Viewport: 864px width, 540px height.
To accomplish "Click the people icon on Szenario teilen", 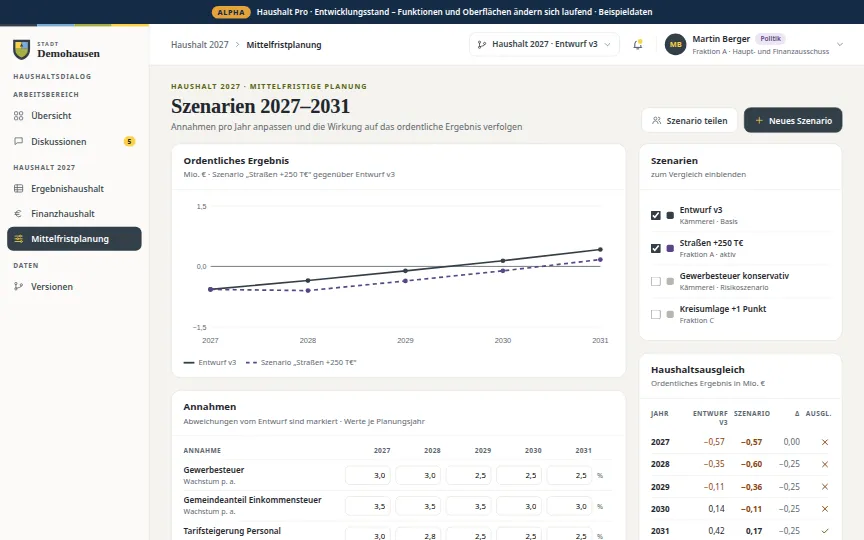I will tap(656, 121).
